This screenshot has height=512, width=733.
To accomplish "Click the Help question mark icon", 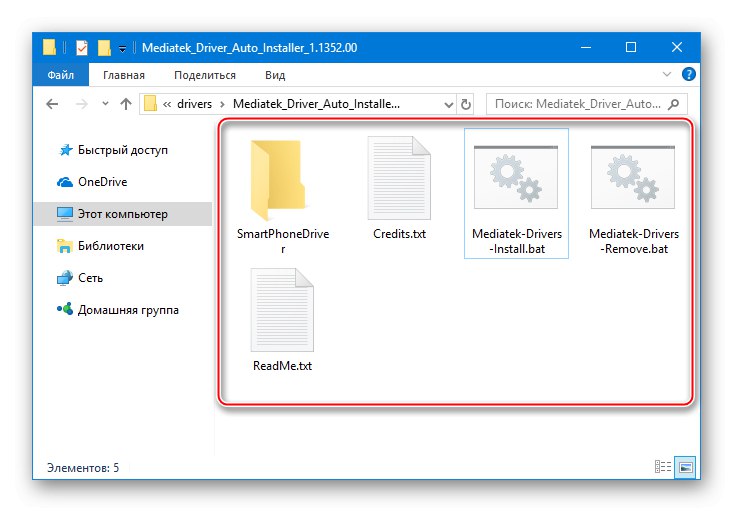I will coord(689,74).
